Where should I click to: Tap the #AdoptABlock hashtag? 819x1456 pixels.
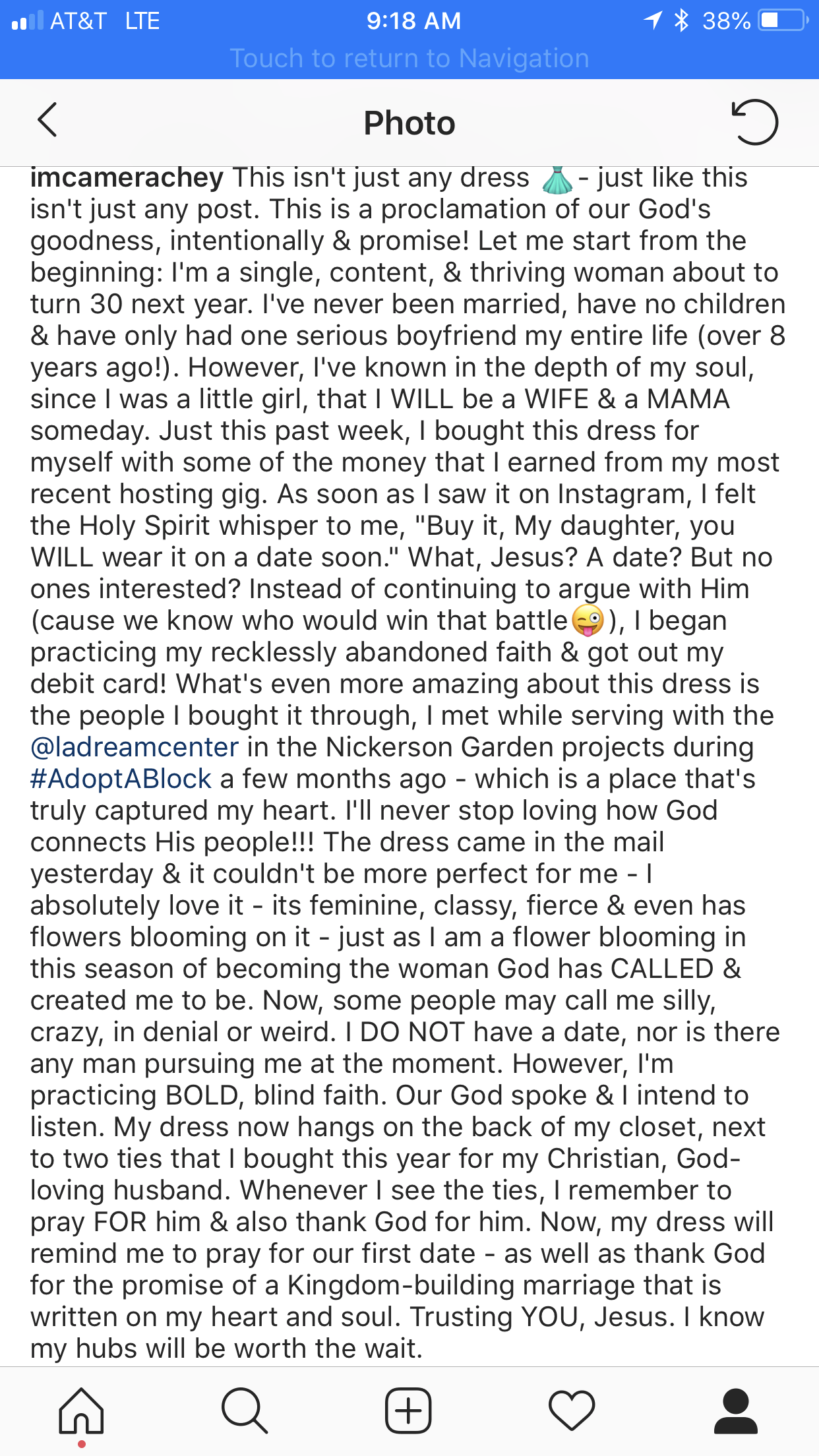tap(121, 779)
